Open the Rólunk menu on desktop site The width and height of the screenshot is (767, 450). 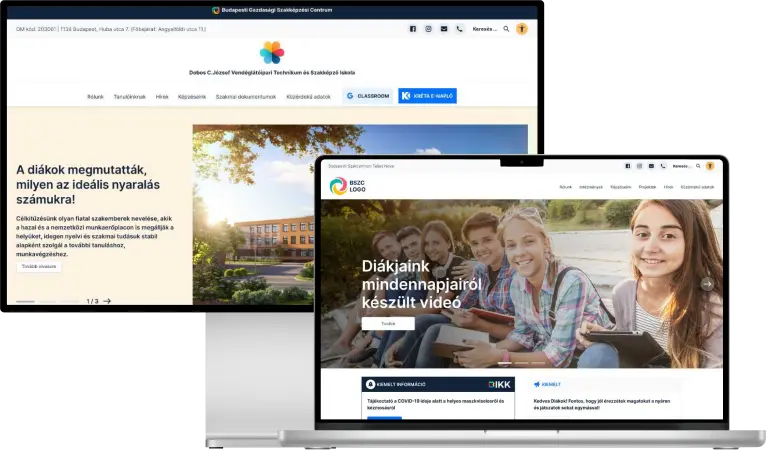(95, 97)
